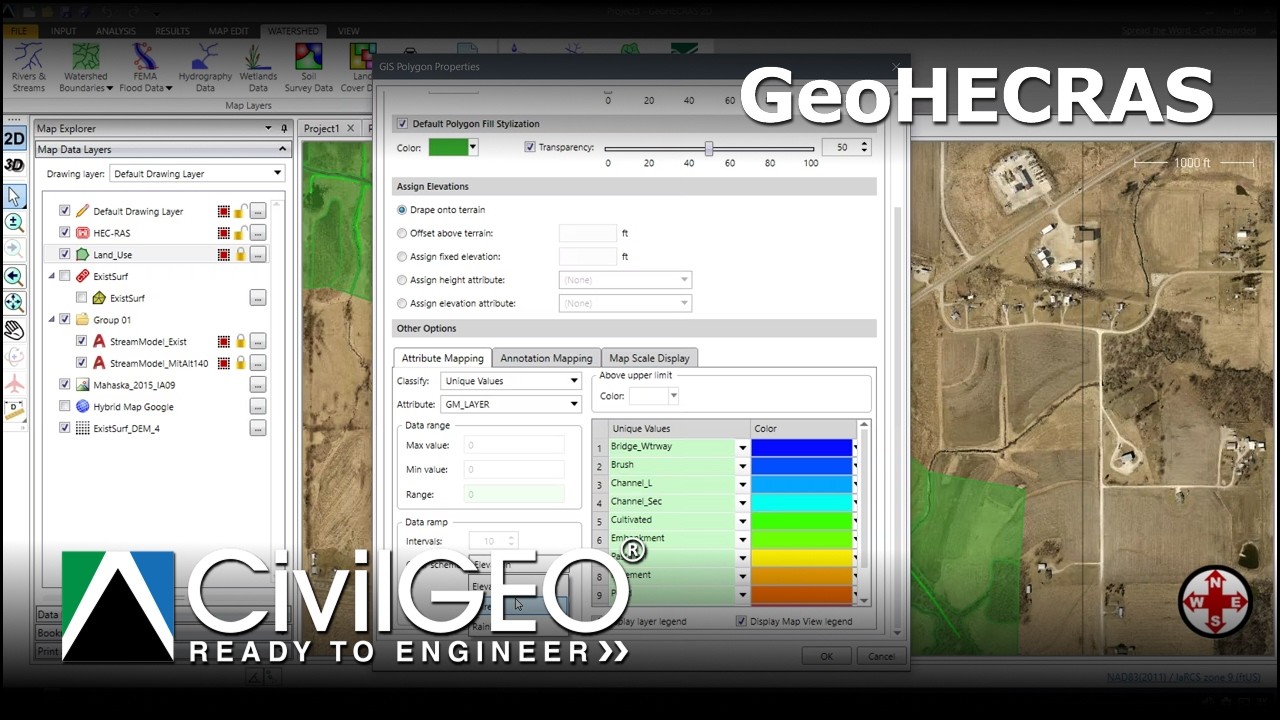Click the Zoom Previous left-arrow magnifier
Viewport: 1280px width, 720px height.
coord(14,276)
